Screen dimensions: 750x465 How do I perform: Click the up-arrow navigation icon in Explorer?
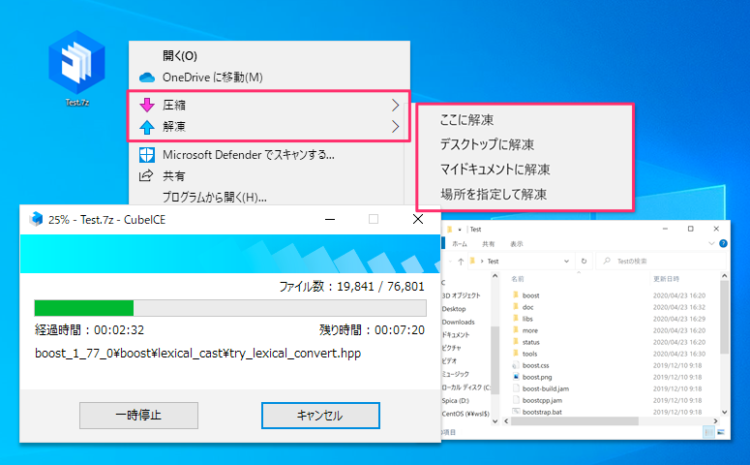tap(461, 261)
